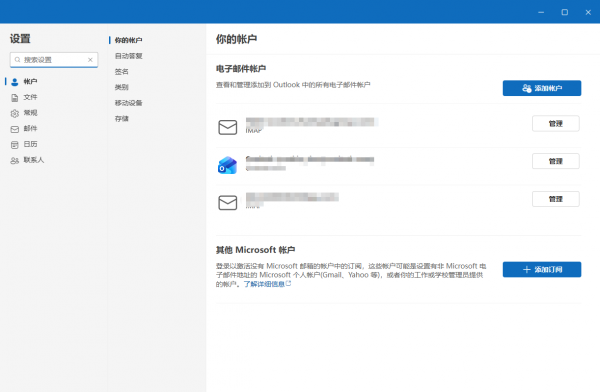Select the 类别 sub-page
Image resolution: width=600 pixels, height=392 pixels.
pyautogui.click(x=121, y=87)
